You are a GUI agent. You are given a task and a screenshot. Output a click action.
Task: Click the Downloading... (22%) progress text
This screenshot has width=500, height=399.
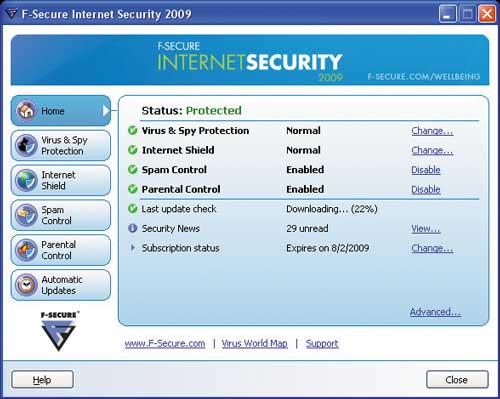coord(332,209)
